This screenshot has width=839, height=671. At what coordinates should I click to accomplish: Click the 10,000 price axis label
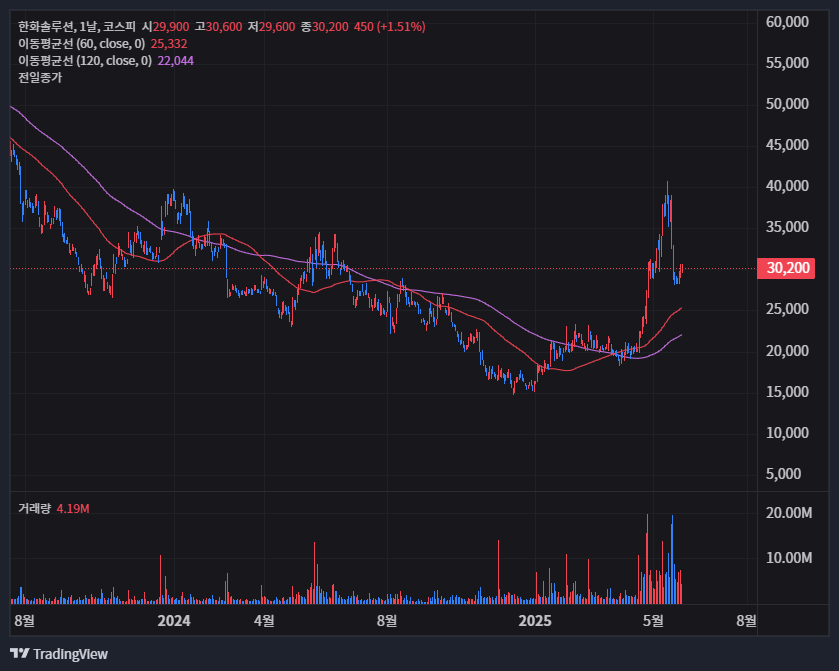click(x=787, y=433)
